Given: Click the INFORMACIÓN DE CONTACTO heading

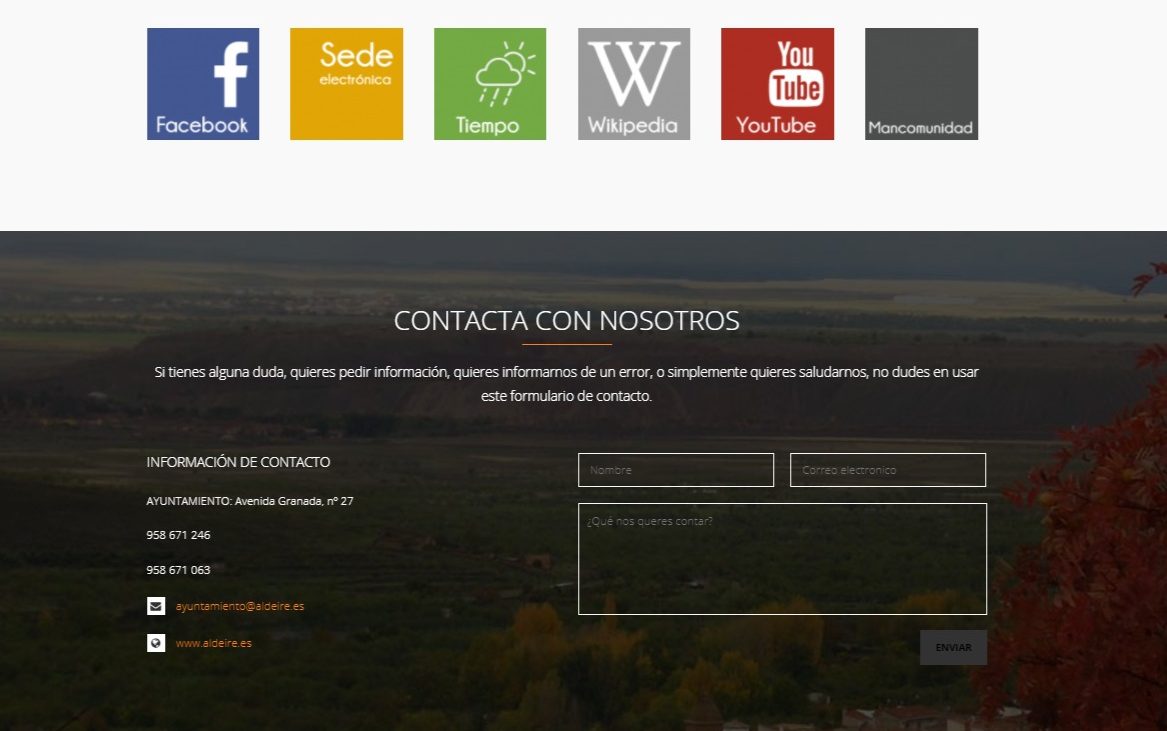Looking at the screenshot, I should tap(238, 462).
